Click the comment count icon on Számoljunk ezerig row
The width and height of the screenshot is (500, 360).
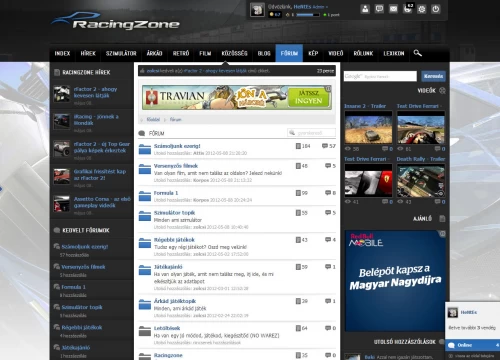325,146
